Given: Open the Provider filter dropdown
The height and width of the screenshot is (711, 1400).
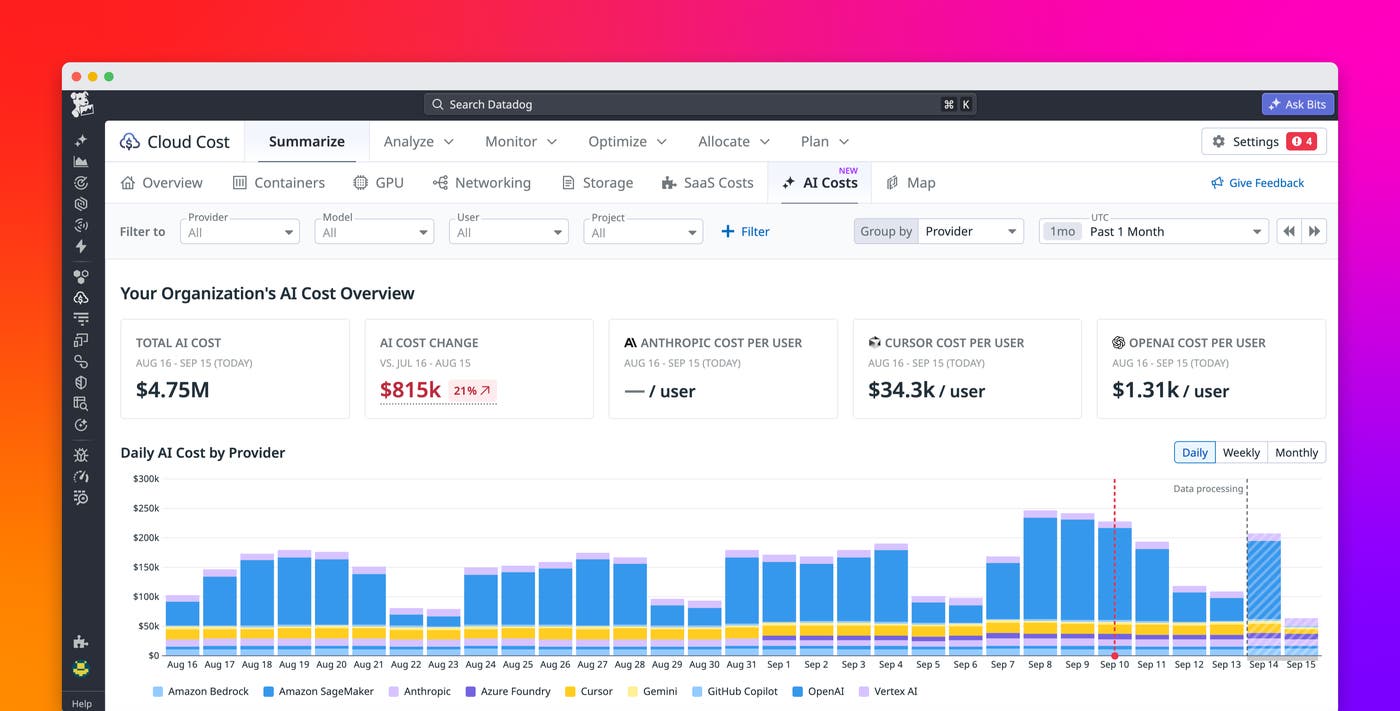Looking at the screenshot, I should pos(240,231).
